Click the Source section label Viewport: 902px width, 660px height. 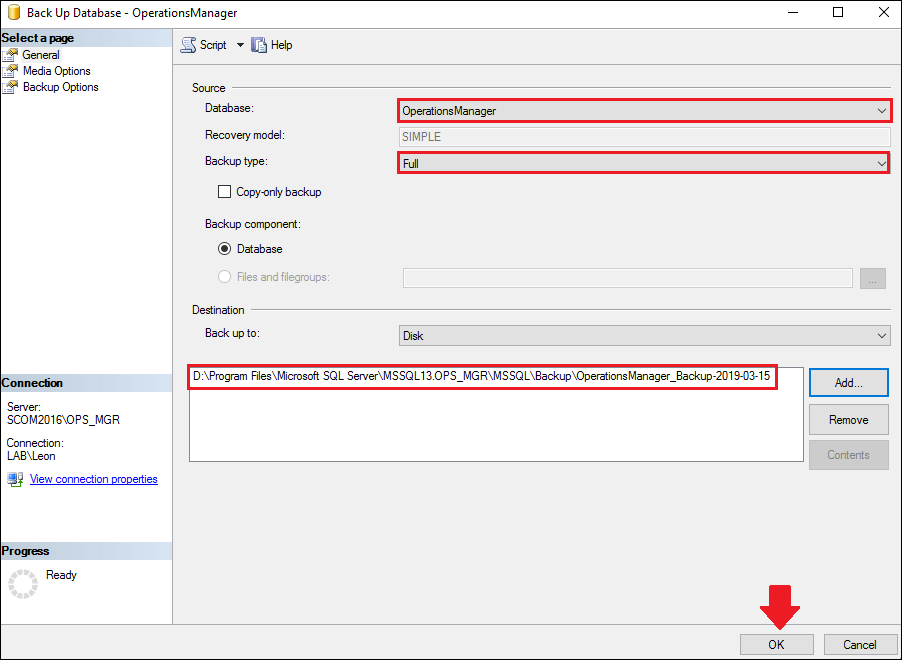coord(208,88)
